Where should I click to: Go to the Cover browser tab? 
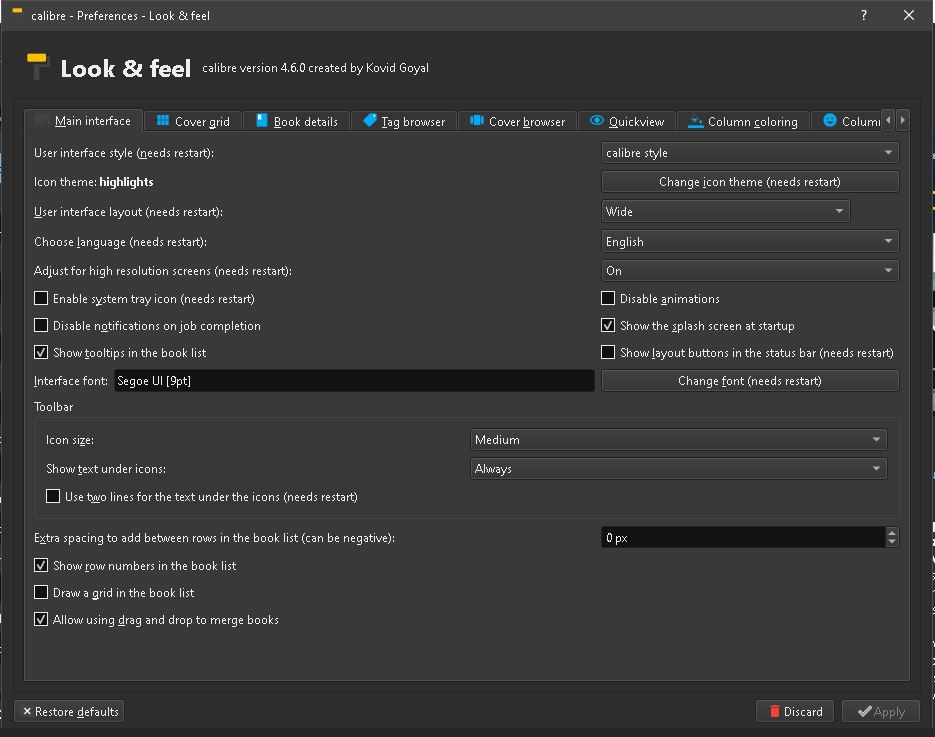[x=517, y=122]
